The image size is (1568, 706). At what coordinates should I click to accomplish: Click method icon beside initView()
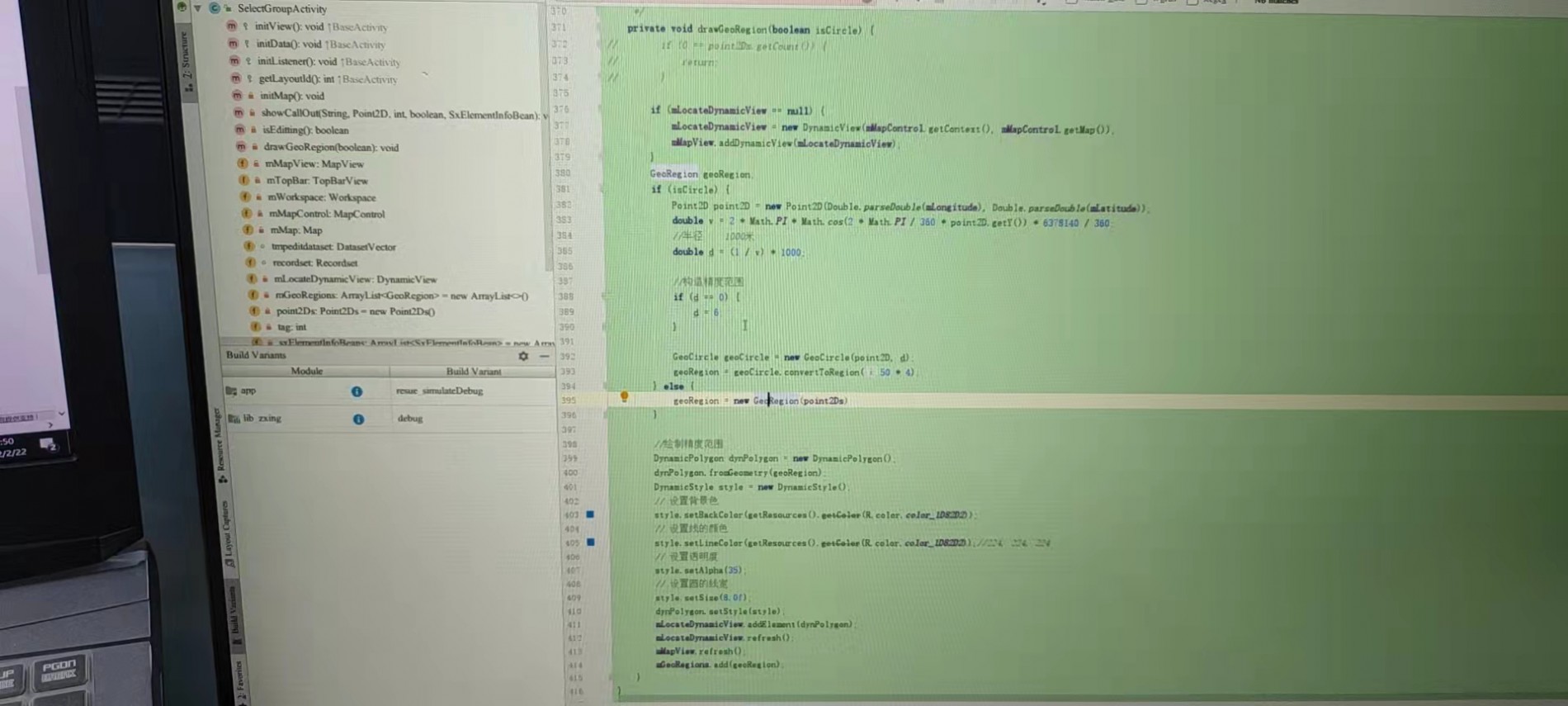click(x=232, y=26)
